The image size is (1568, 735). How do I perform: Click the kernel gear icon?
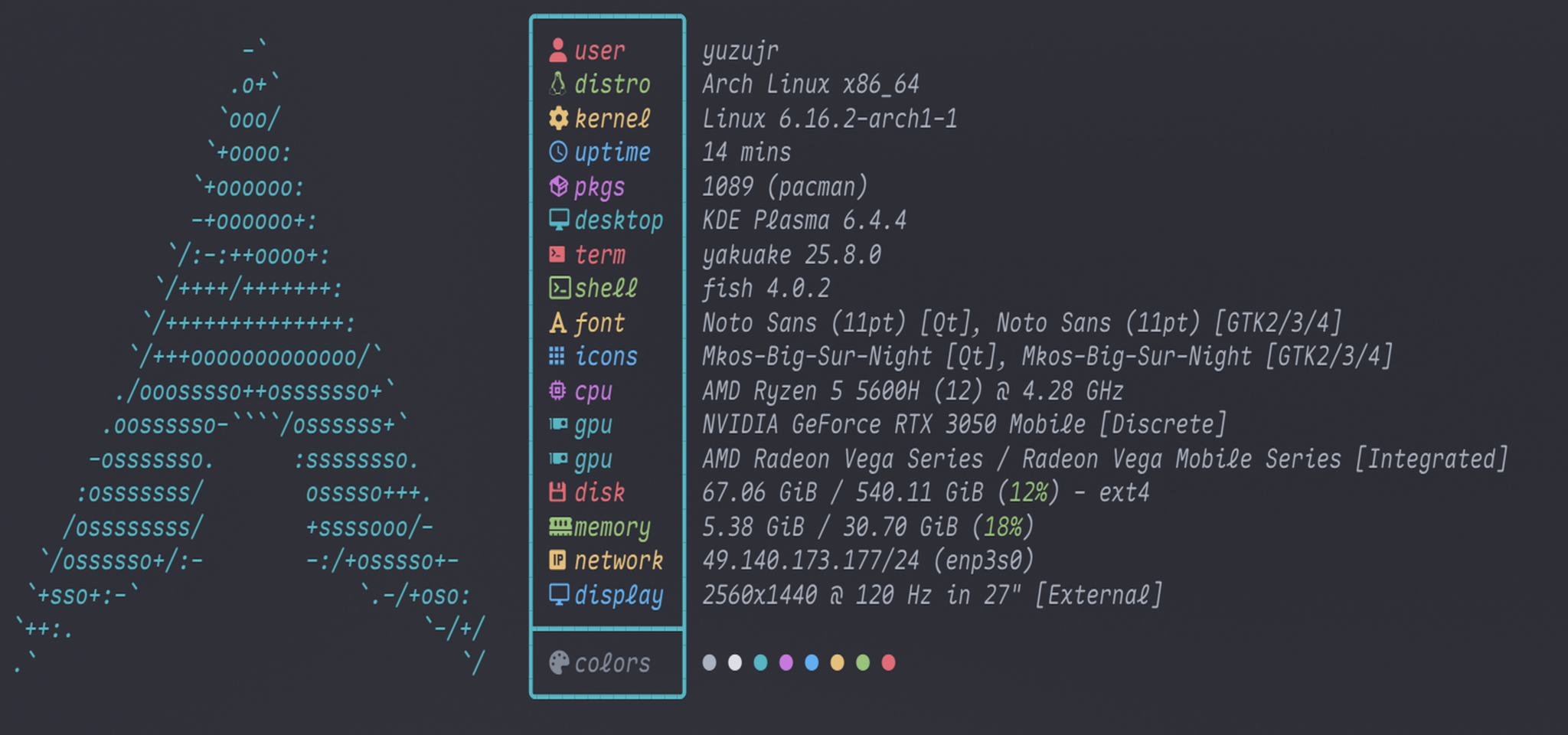[x=558, y=118]
